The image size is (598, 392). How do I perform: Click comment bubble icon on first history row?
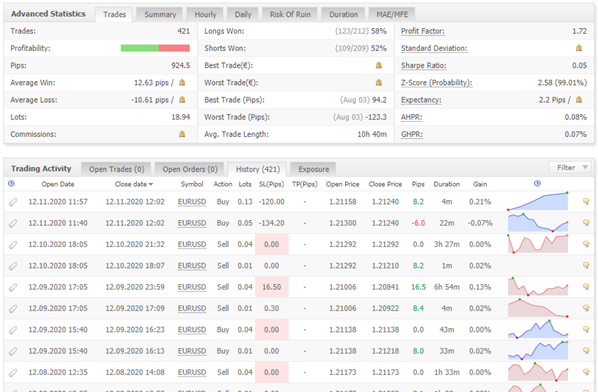click(586, 201)
